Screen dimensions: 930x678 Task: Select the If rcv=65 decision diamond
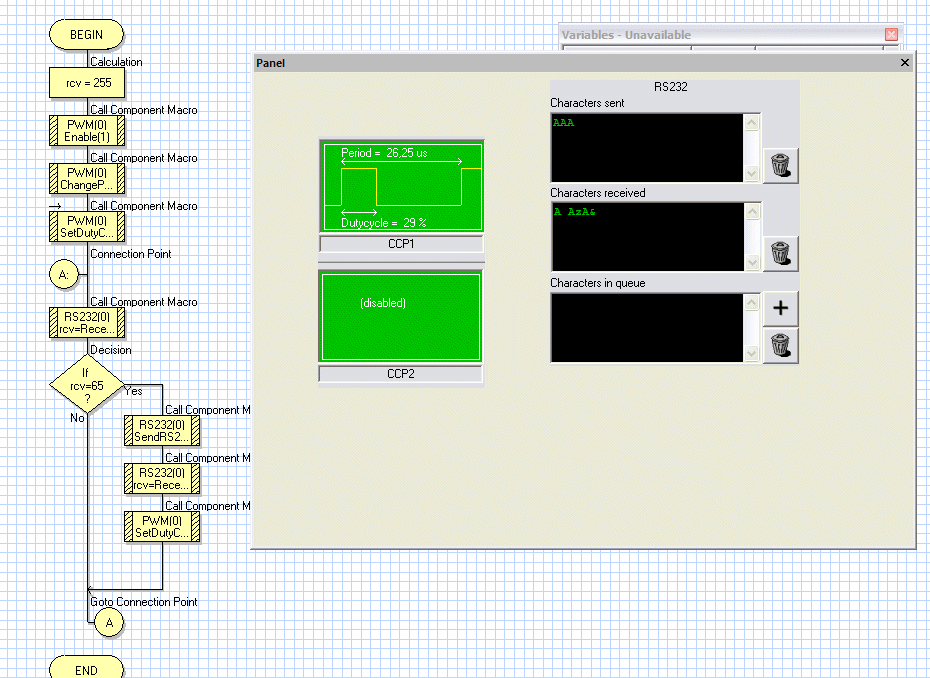click(x=87, y=385)
